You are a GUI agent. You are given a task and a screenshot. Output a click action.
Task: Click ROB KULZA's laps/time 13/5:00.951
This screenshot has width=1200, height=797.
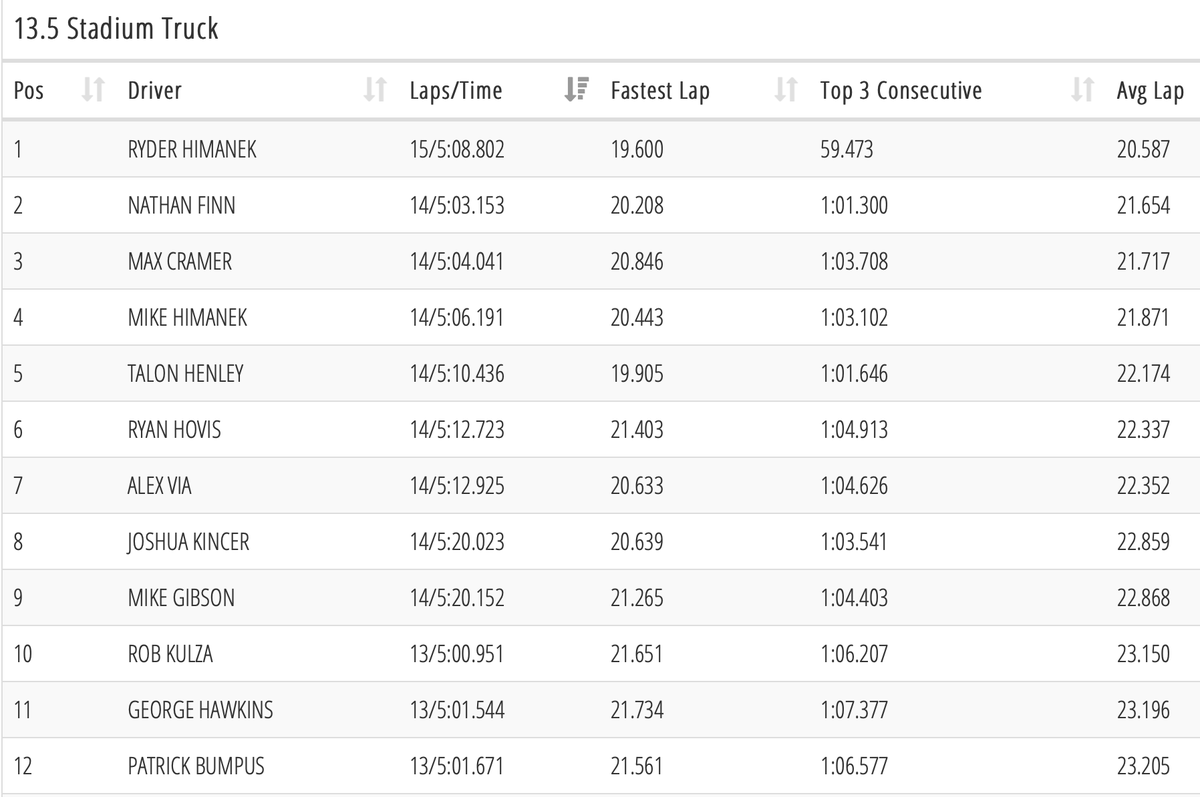click(x=457, y=654)
